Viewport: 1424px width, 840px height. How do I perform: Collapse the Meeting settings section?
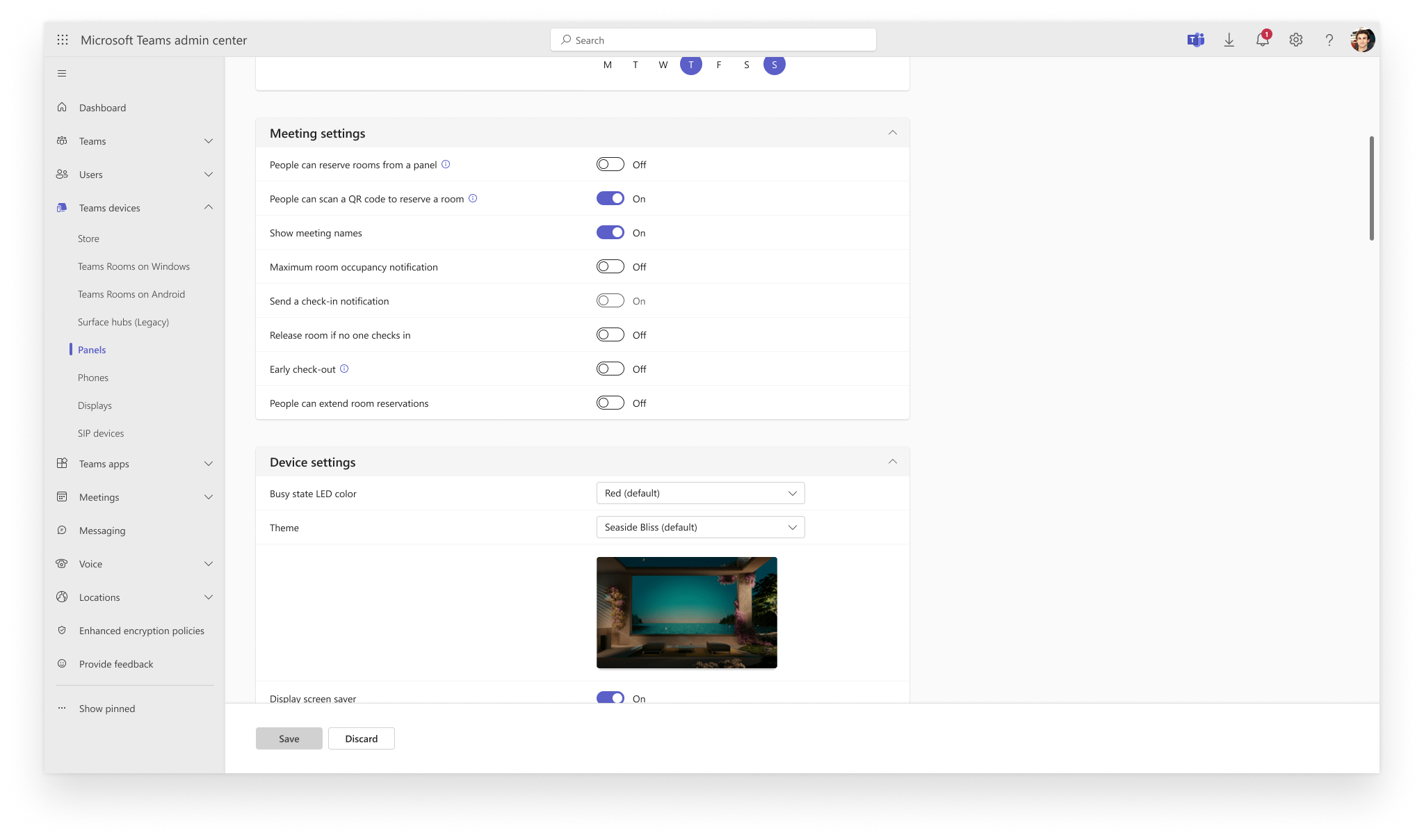click(893, 132)
